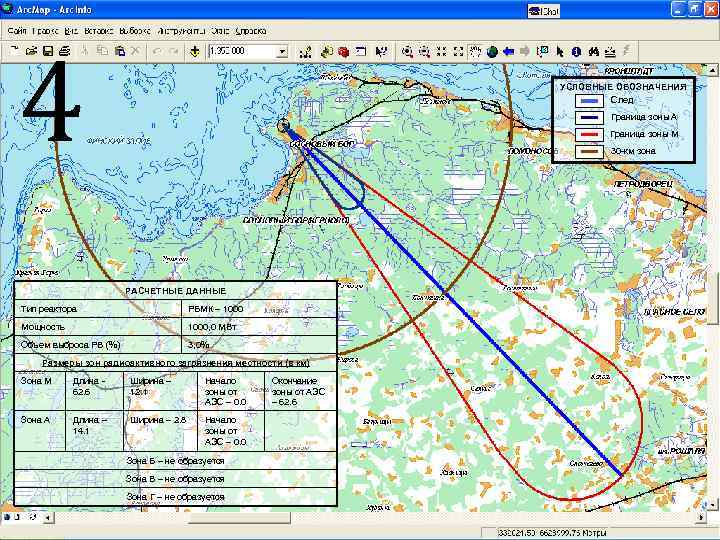
Task: Click vertical scrollbar up arrow
Action: [713, 71]
